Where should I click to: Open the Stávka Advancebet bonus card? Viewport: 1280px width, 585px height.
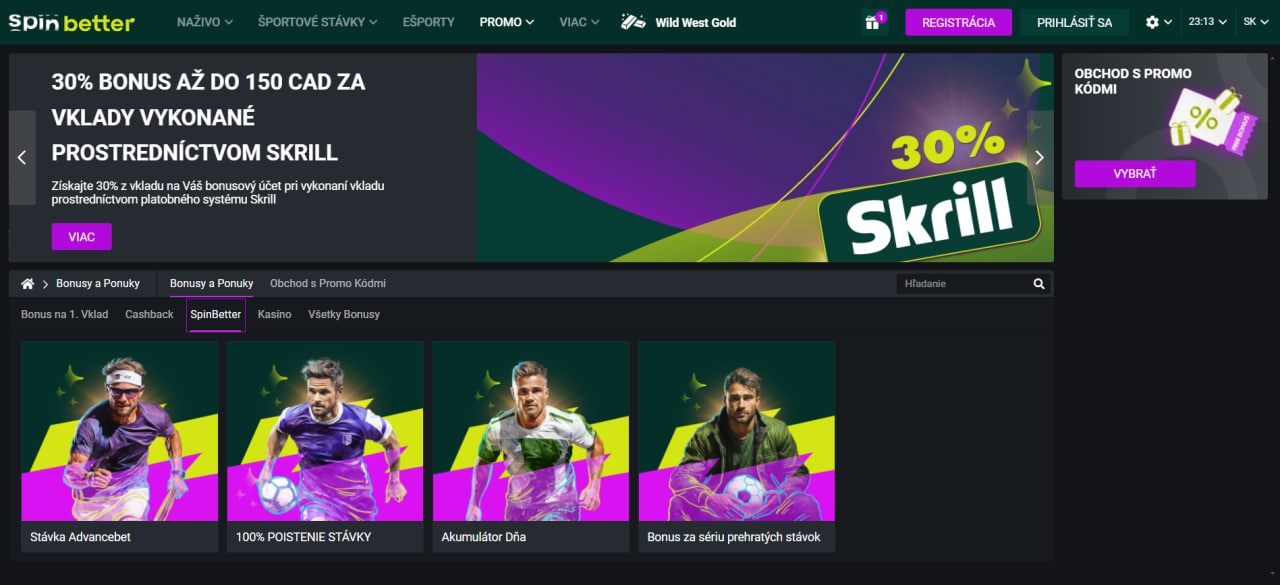tap(120, 447)
